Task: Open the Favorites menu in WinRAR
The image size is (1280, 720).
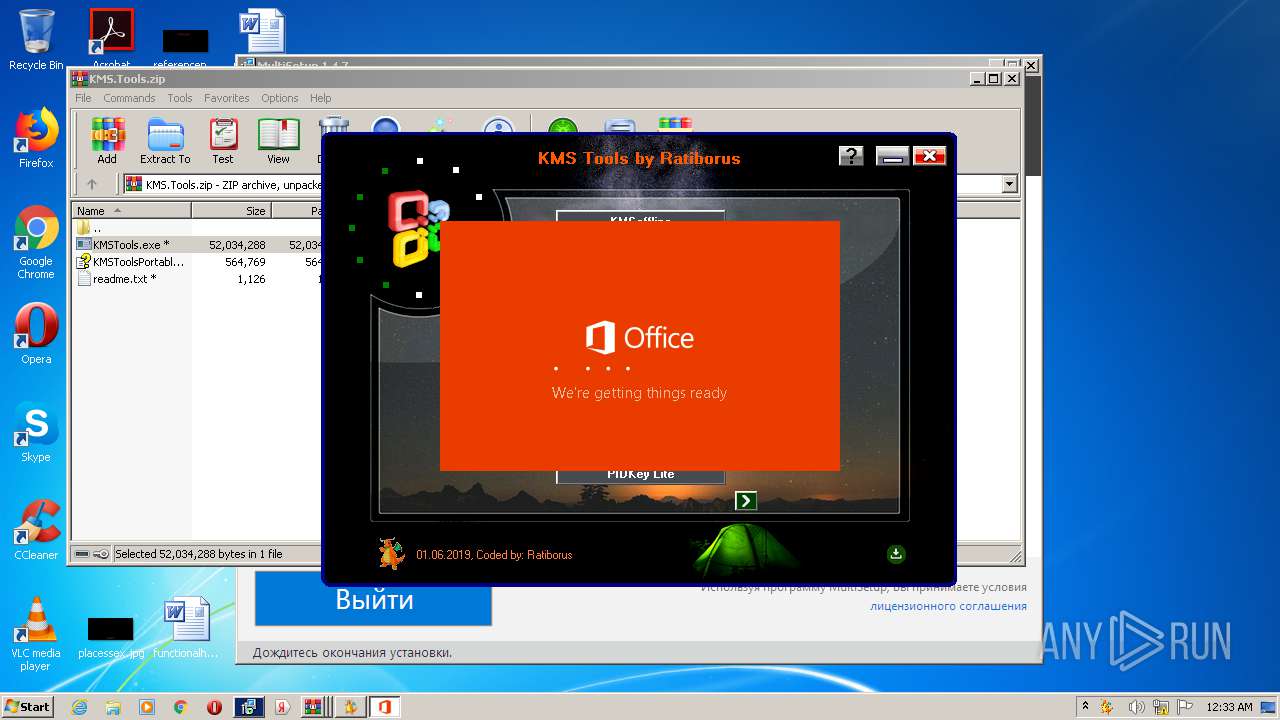Action: tap(227, 98)
